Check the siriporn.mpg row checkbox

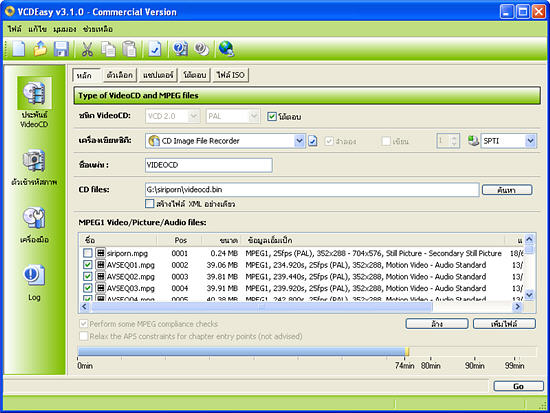coord(88,253)
